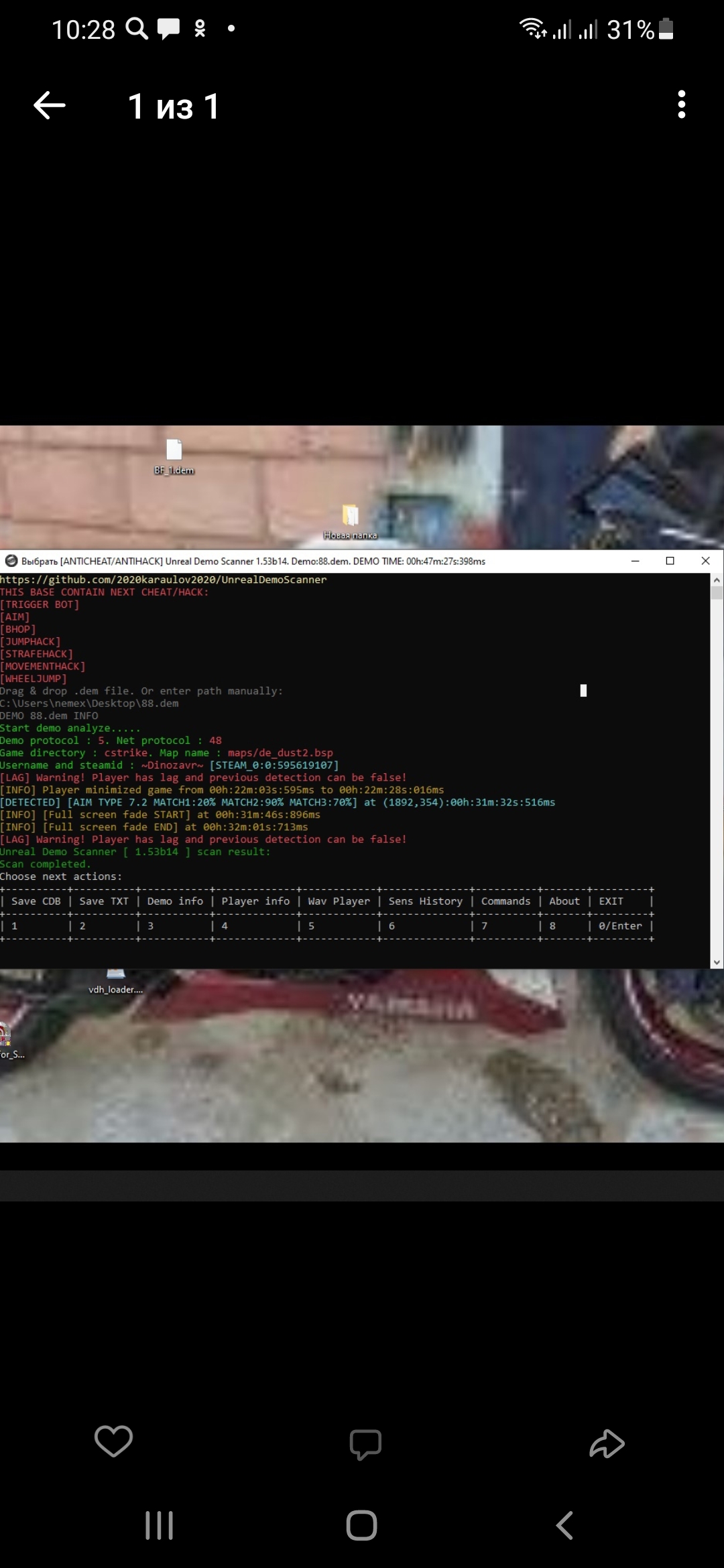Tap the back arrow in the photo viewer
The width and height of the screenshot is (724, 1568).
(x=50, y=106)
